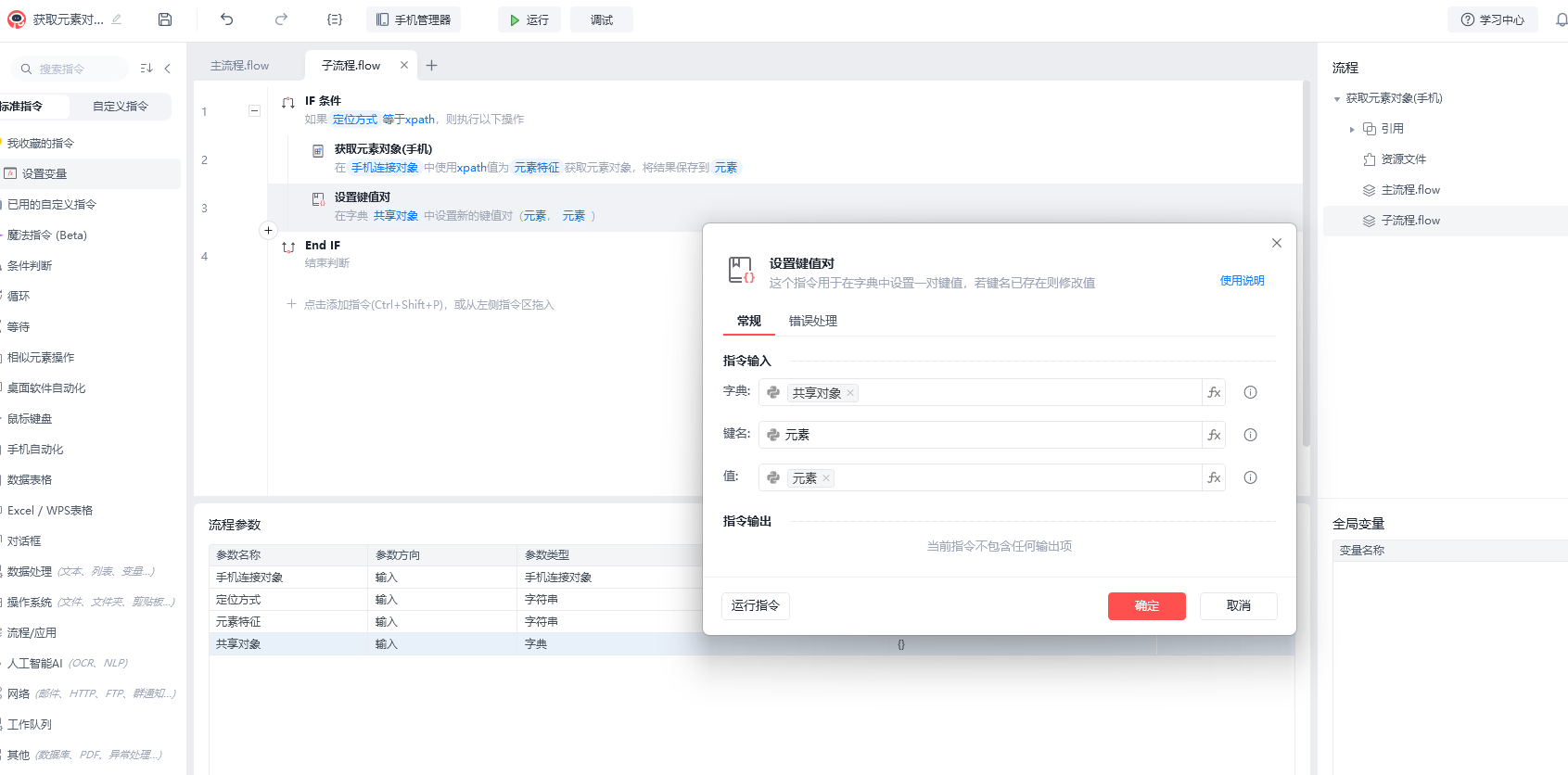This screenshot has width=1568, height=775.
Task: Click the redo arrow icon
Action: (x=281, y=19)
